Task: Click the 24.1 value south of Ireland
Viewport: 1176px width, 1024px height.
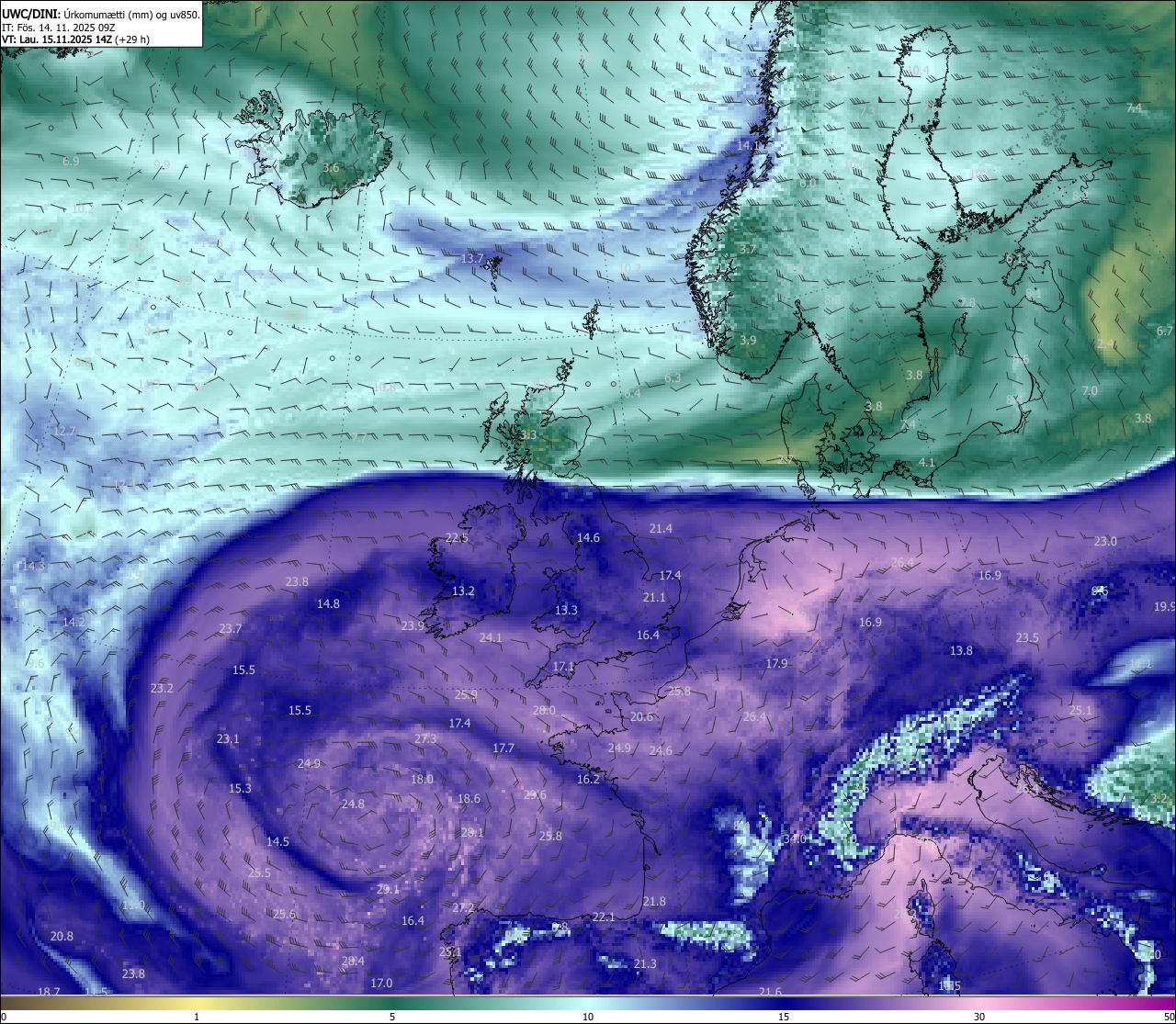Action: (491, 638)
